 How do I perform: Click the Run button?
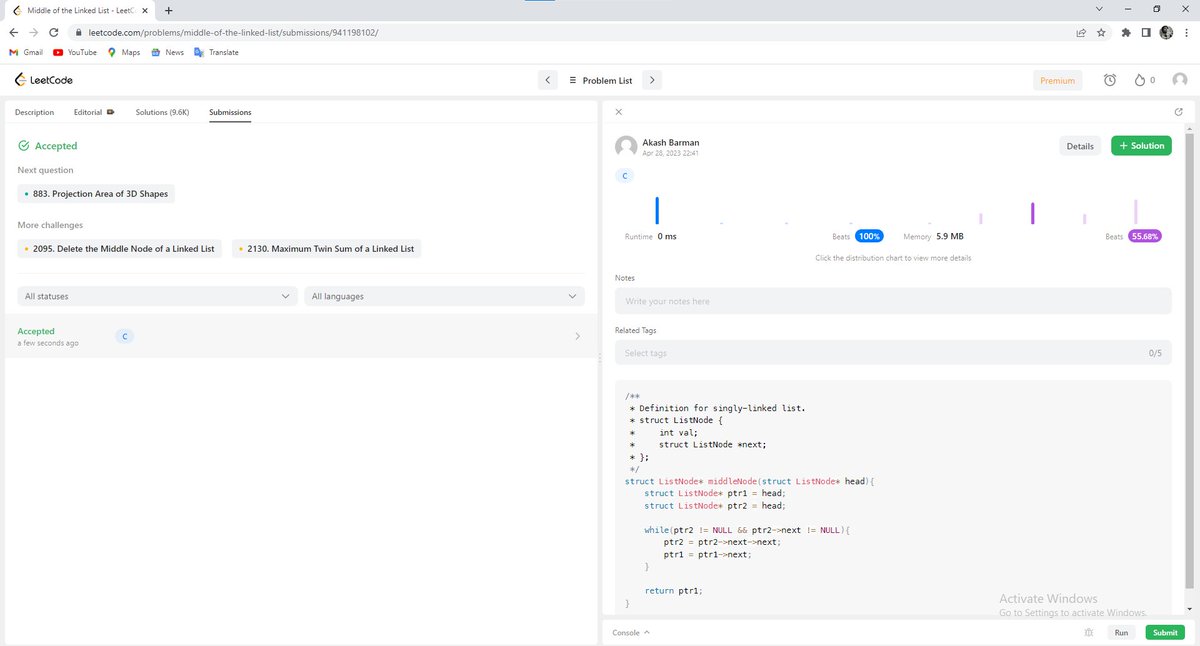coord(1121,633)
